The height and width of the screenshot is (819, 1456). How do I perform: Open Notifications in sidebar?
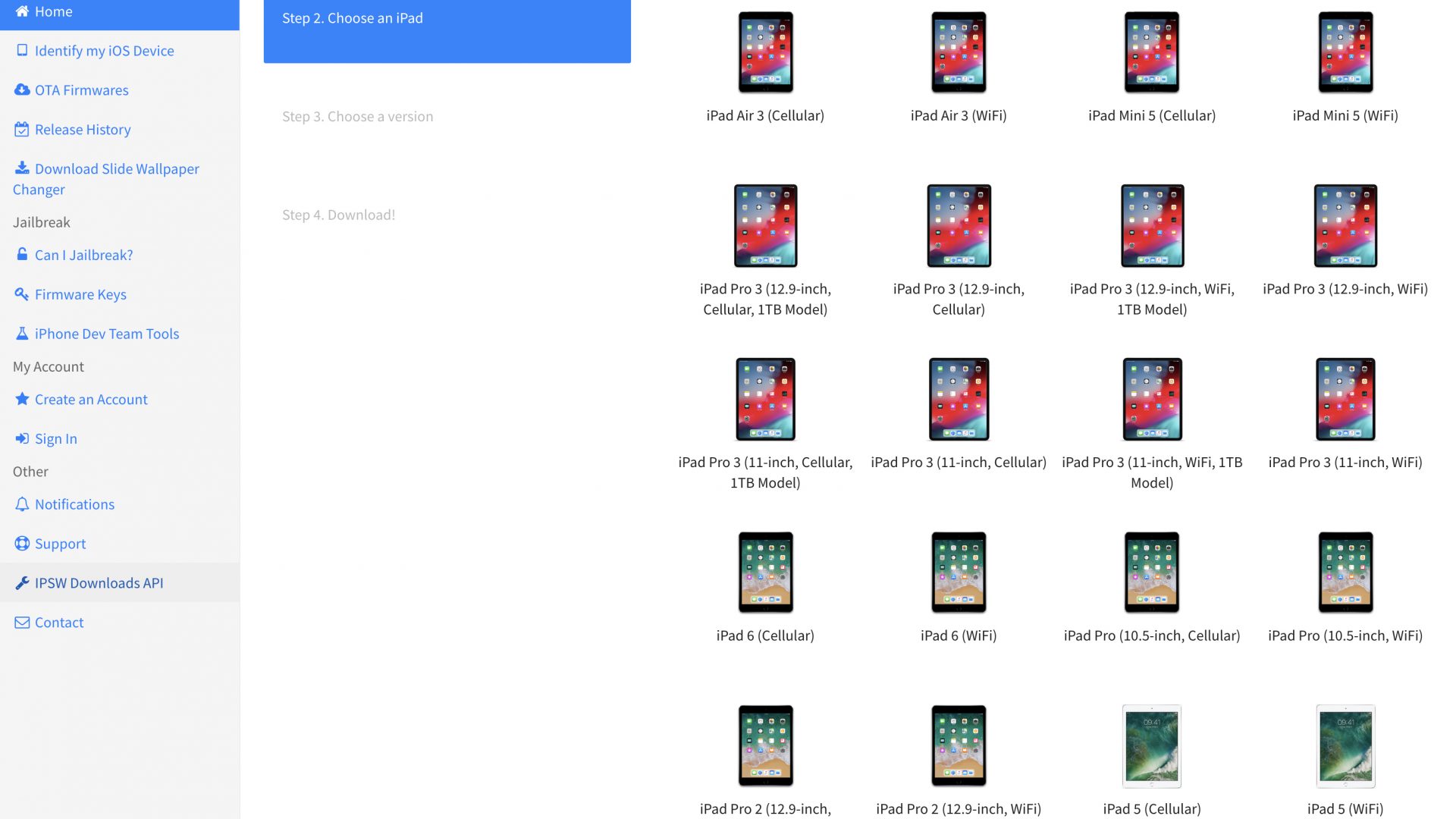point(74,504)
